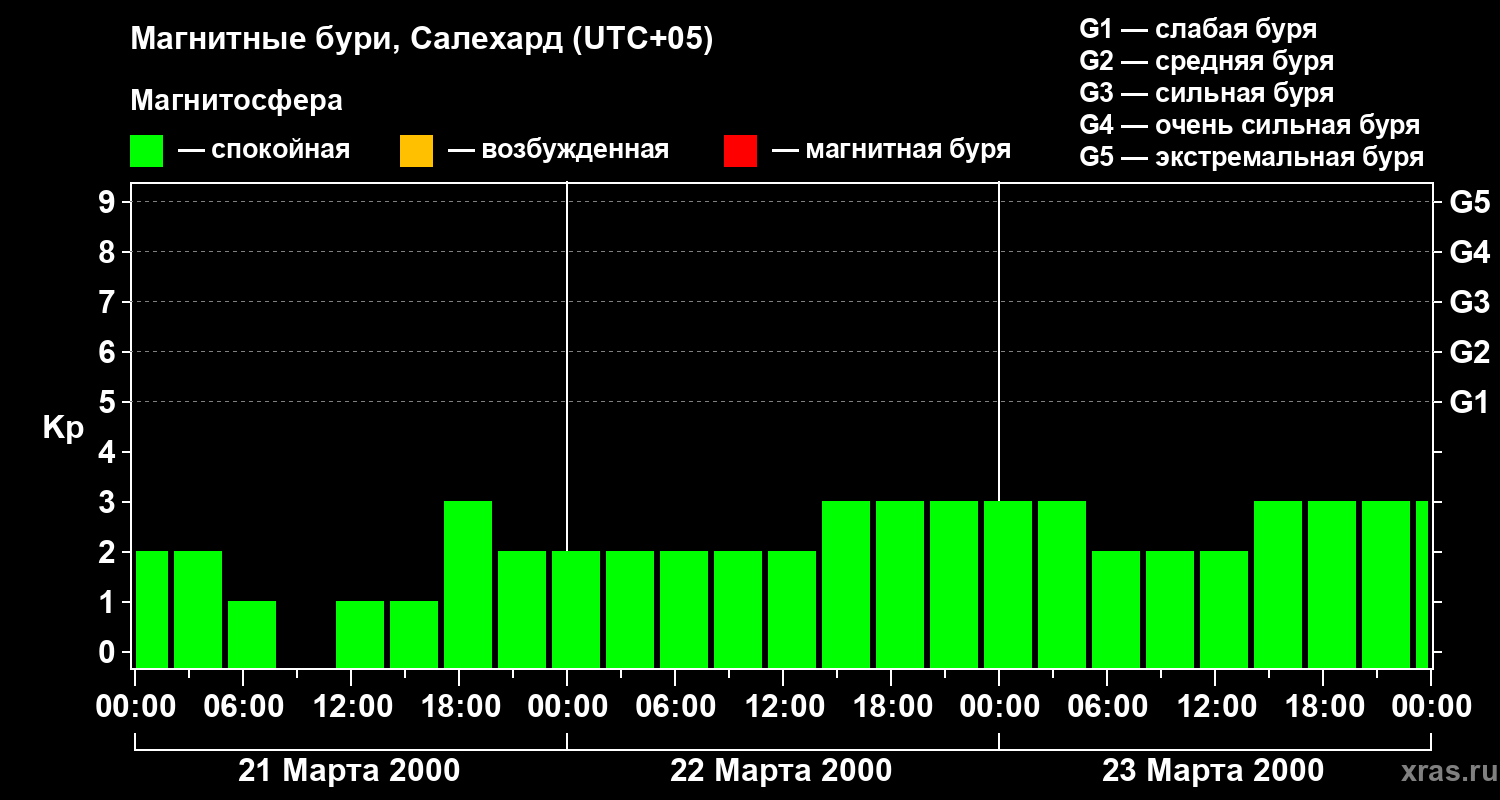Click the green 'спокойная' legend swatch
The image size is (1500, 800).
(x=147, y=151)
